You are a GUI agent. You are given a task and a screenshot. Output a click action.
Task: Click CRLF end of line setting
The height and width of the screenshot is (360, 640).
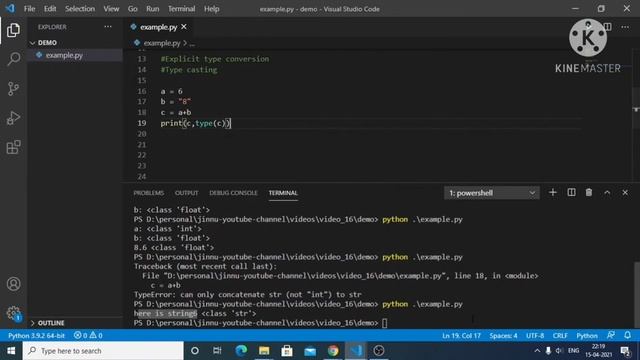[560, 336]
